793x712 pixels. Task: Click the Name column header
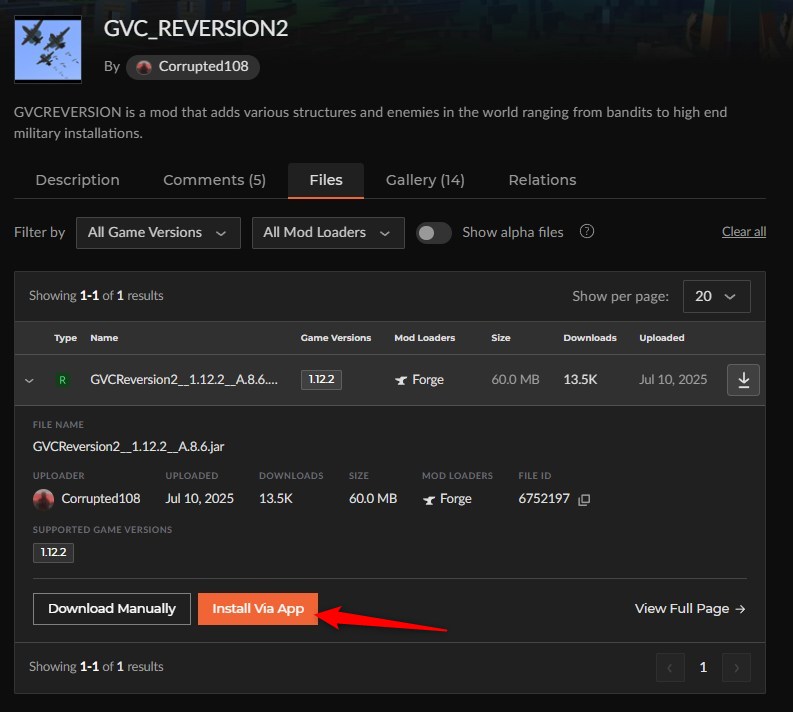104,338
